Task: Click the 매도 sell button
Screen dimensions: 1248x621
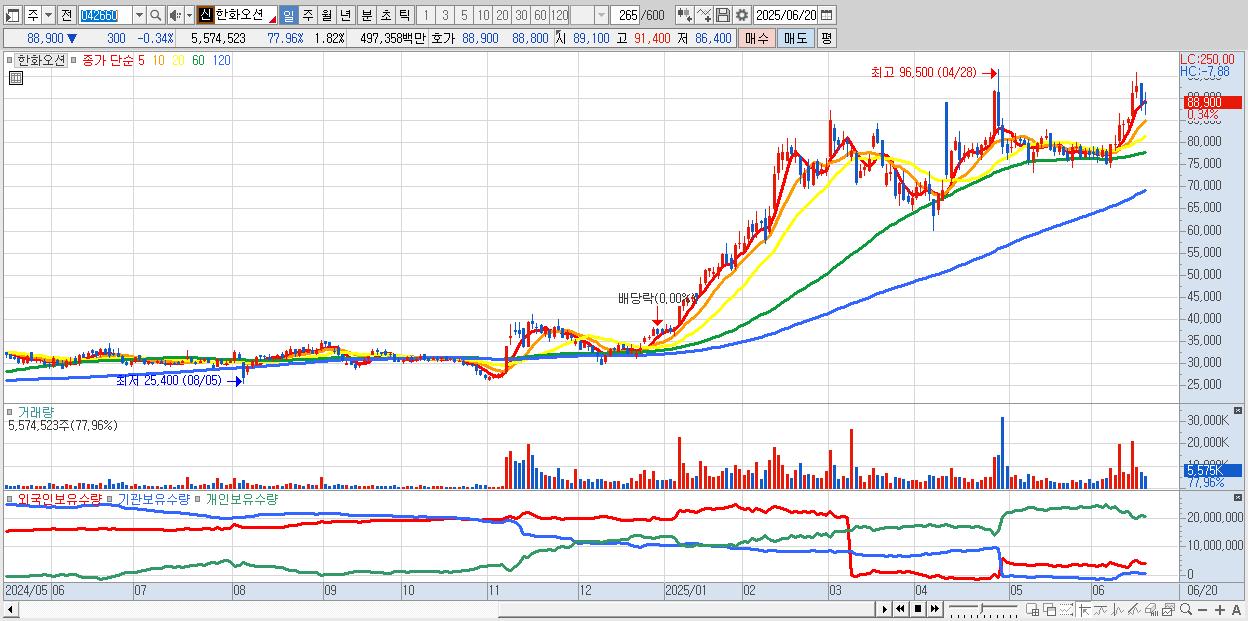Action: [795, 38]
